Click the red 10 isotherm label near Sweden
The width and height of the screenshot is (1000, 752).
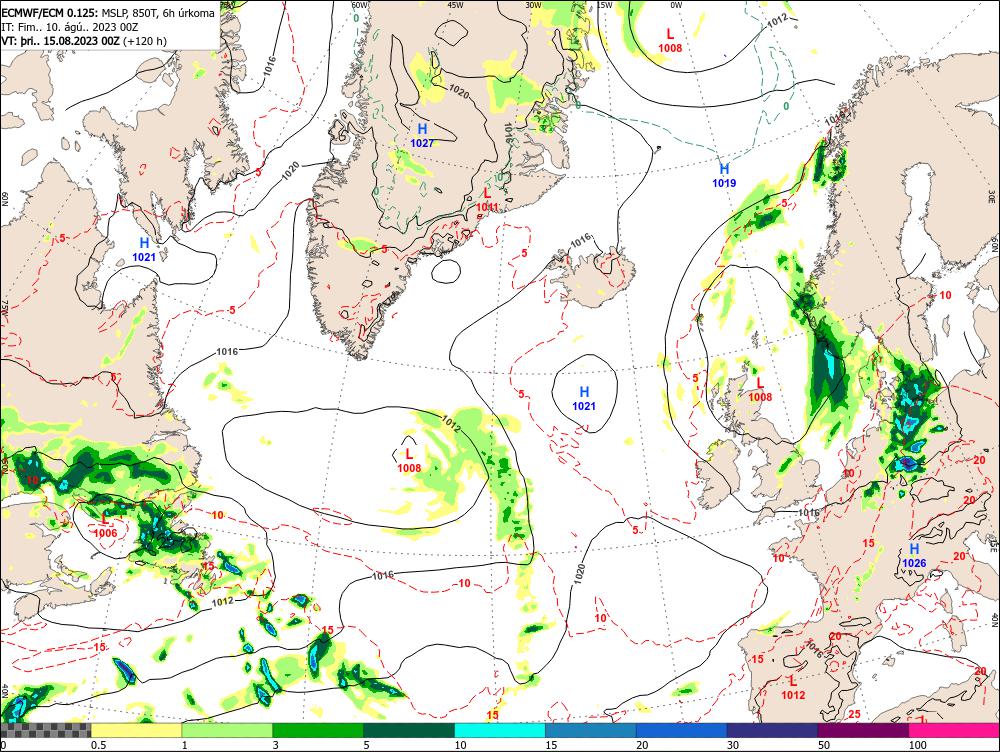click(x=945, y=295)
